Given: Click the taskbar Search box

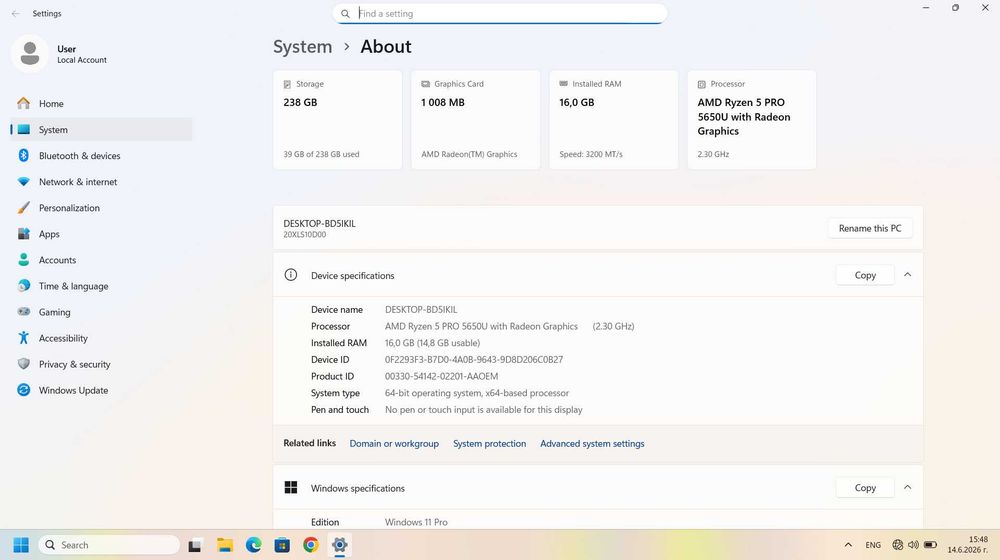Looking at the screenshot, I should [110, 545].
